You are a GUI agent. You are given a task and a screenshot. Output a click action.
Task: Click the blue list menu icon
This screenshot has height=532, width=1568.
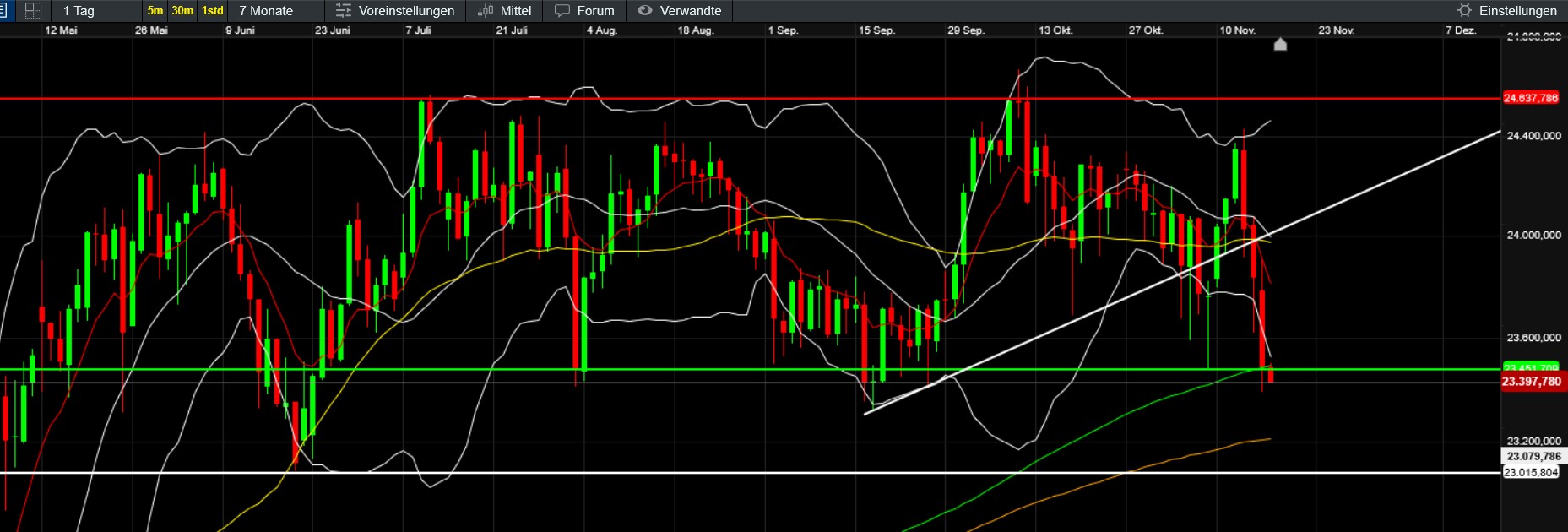click(3, 10)
